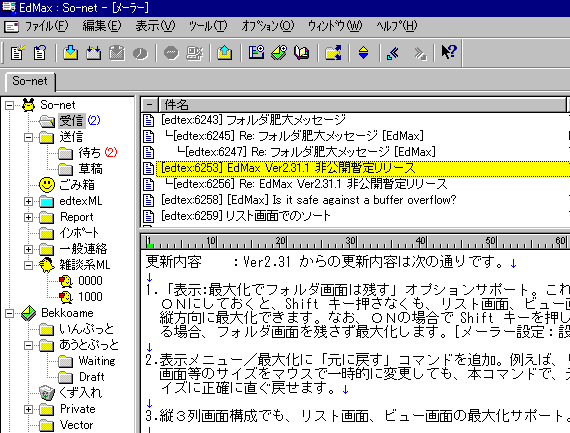The height and width of the screenshot is (433, 570).
Task: Click the 件名 column header
Action: (362, 105)
